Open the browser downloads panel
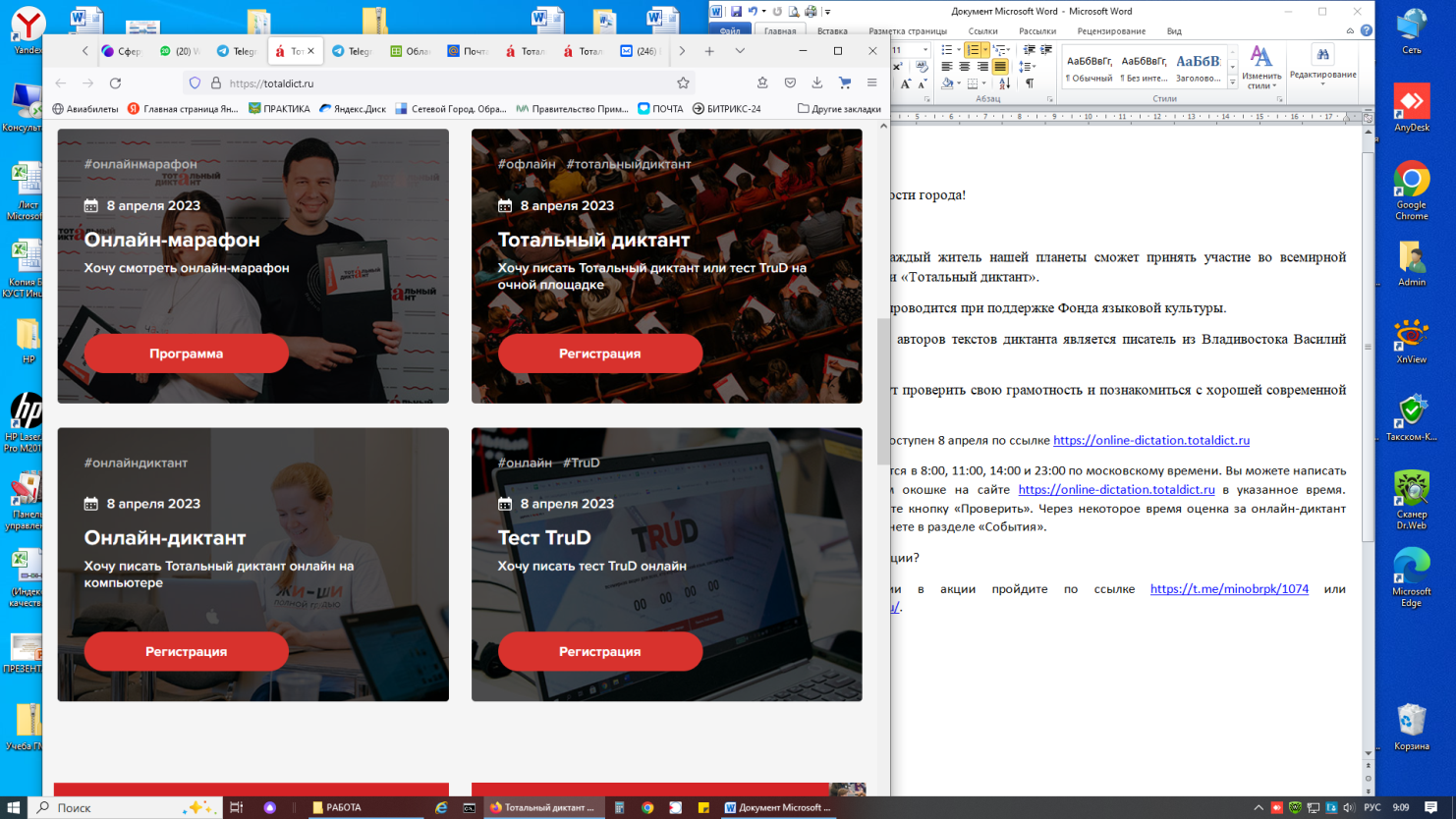 tap(816, 83)
